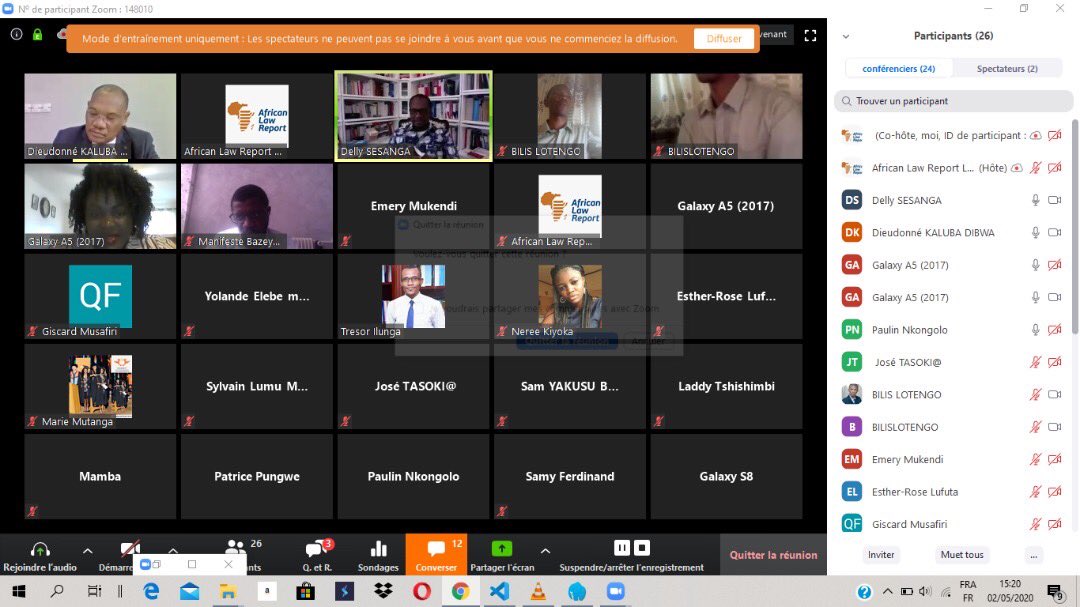Open Opera browser from the taskbar
Image resolution: width=1080 pixels, height=607 pixels.
422,591
